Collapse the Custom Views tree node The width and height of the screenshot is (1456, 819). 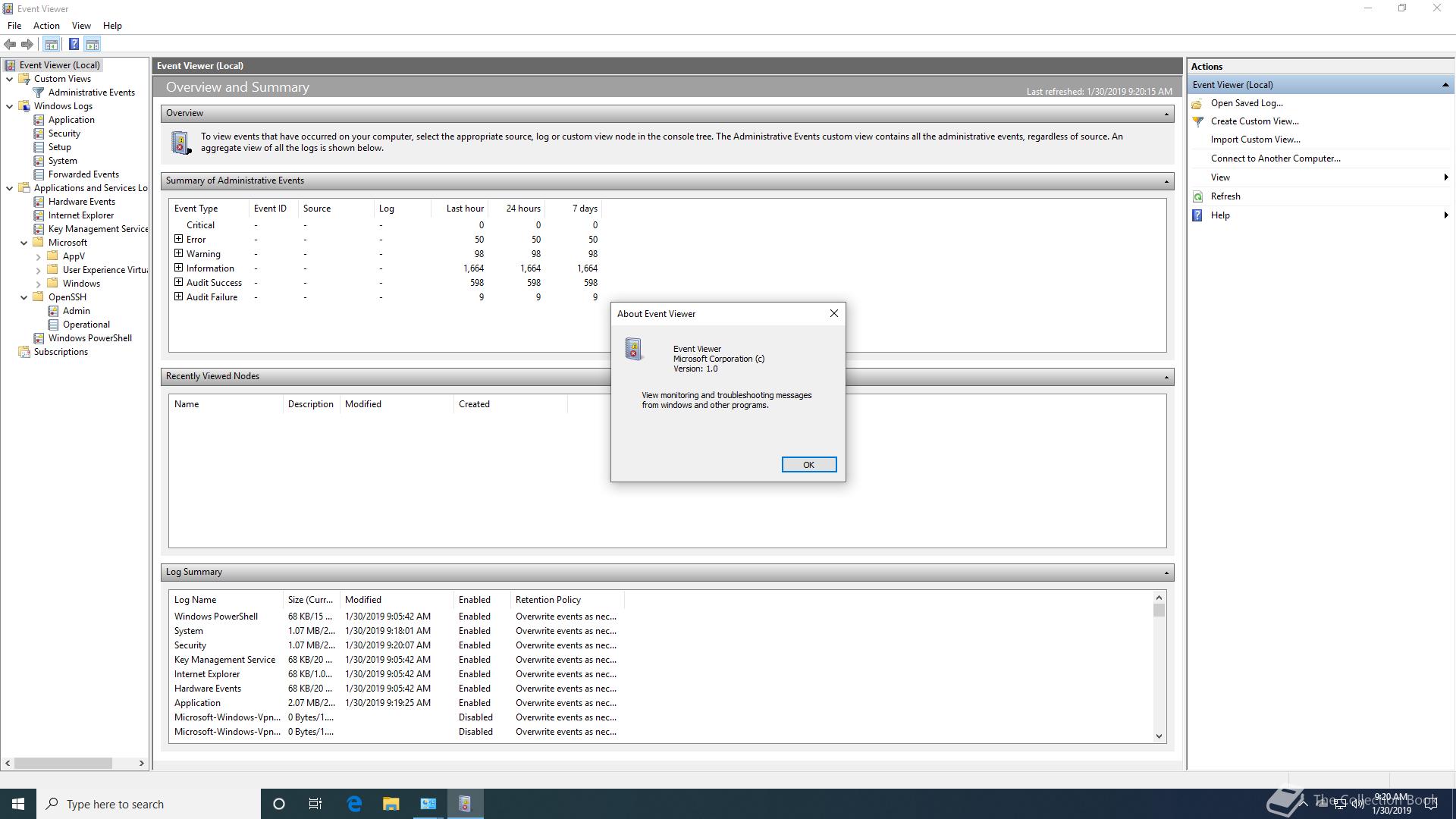(x=9, y=79)
